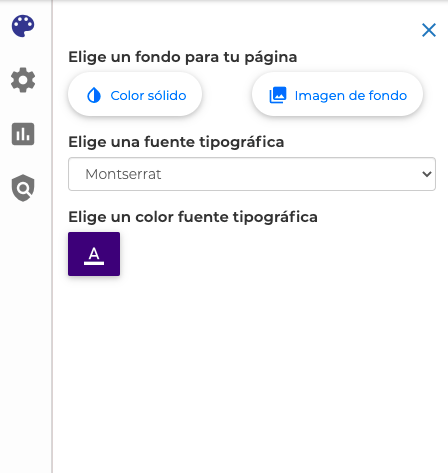Click the 'Elige un fondo para tu página' heading
Viewport: 448px width, 473px height.
click(183, 57)
